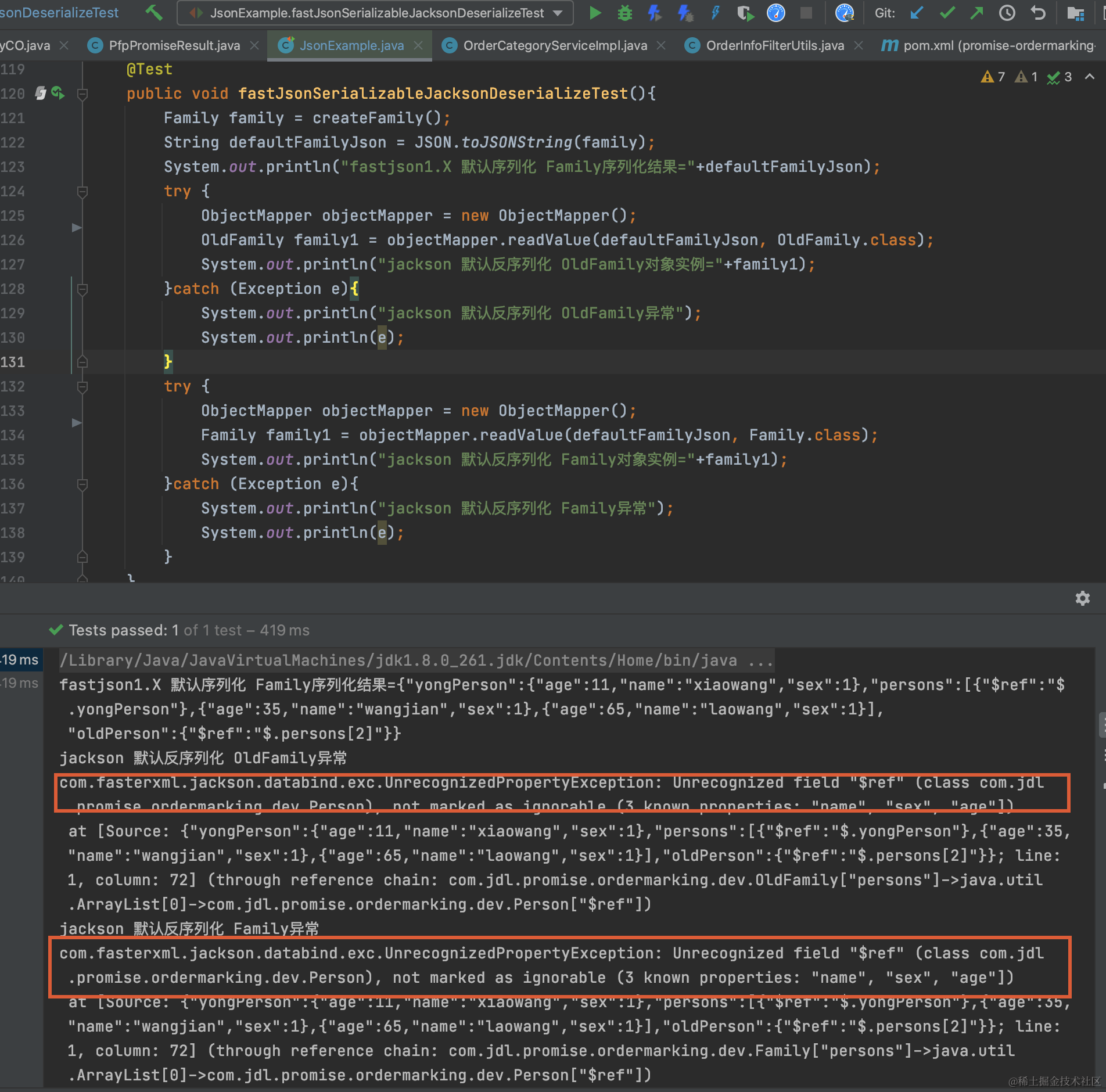
Task: Click the run test gutter icon line 120
Action: tap(58, 93)
